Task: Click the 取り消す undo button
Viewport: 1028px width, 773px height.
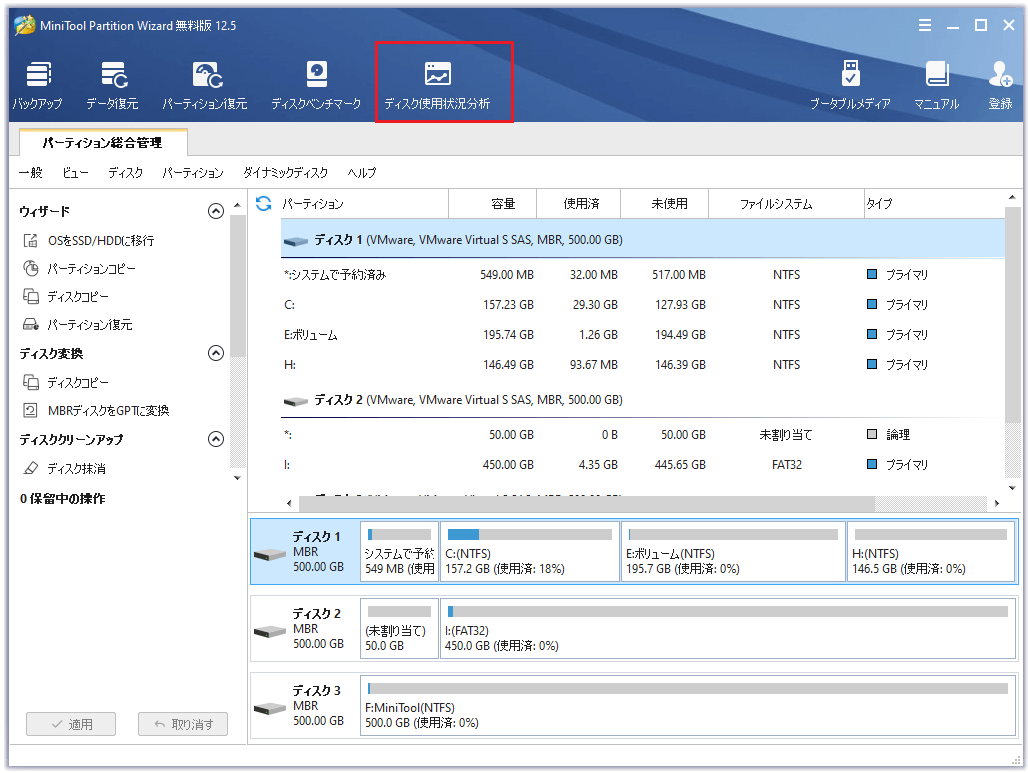Action: pyautogui.click(x=183, y=724)
